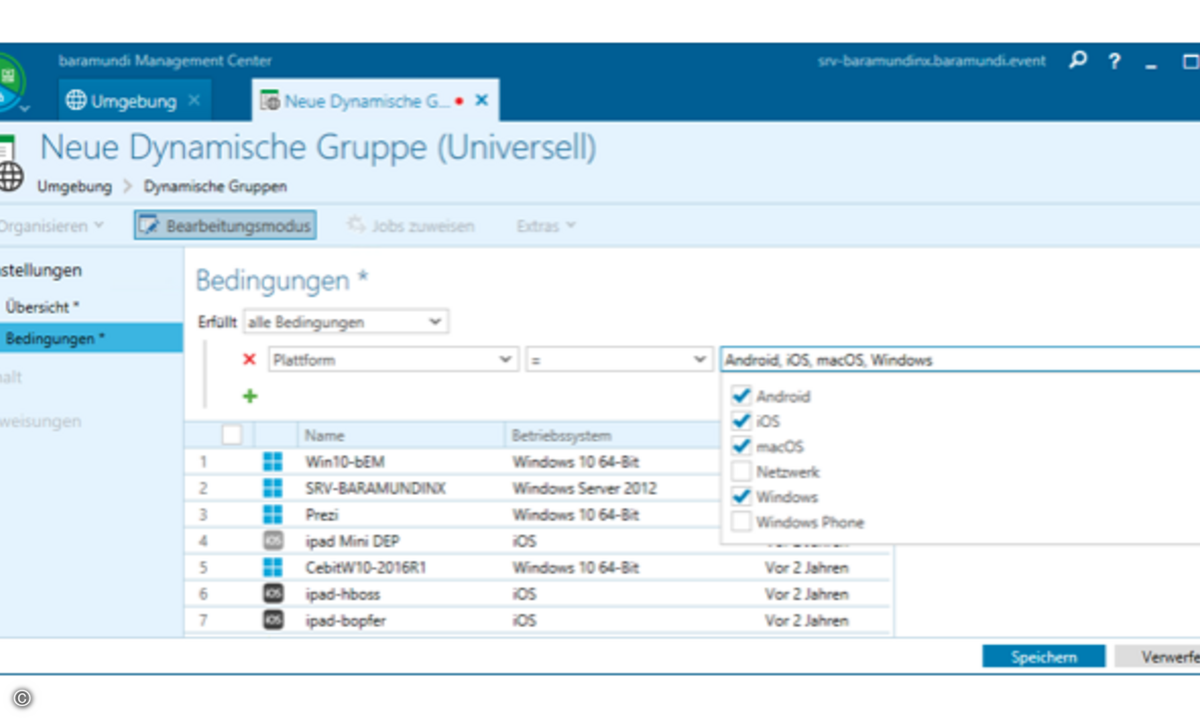Close the Umgebung tab

[x=194, y=100]
